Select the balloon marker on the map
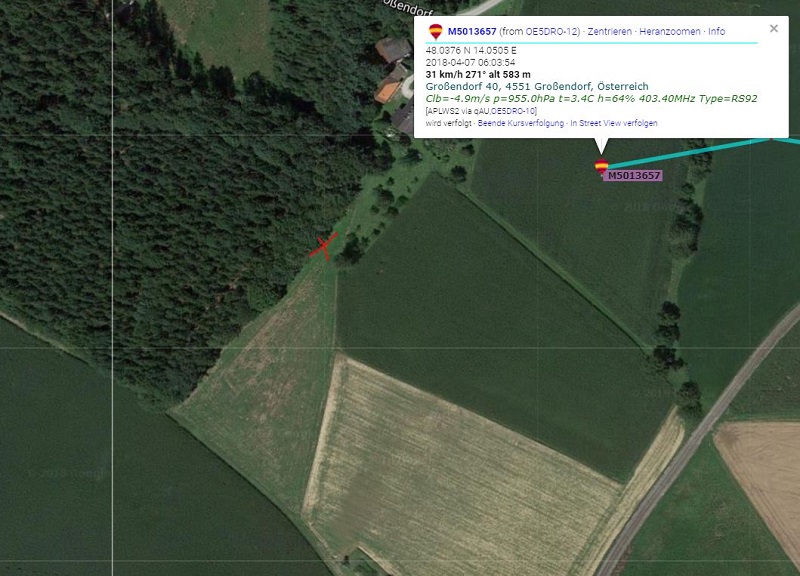800x576 pixels. (602, 167)
